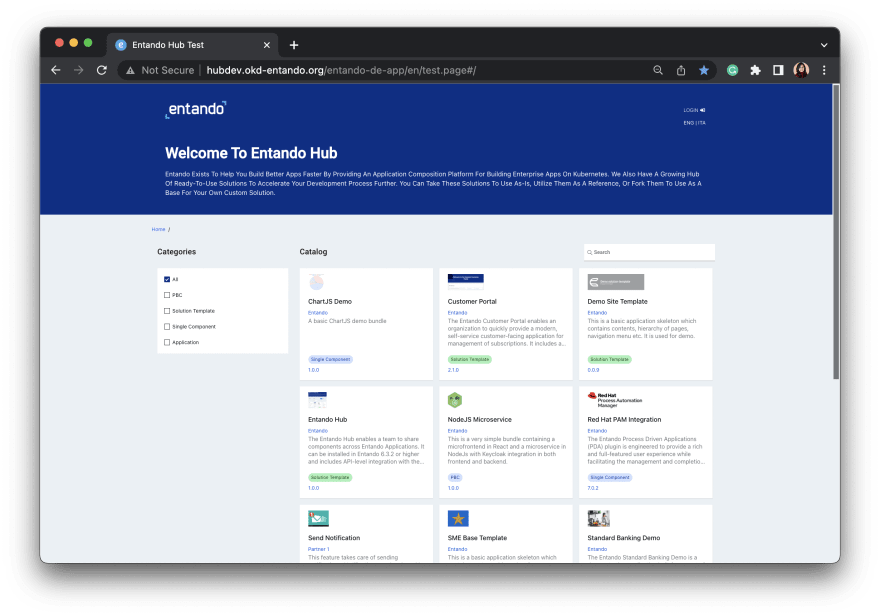Click the Partner 1 organisation link
The width and height of the screenshot is (880, 616).
(318, 549)
